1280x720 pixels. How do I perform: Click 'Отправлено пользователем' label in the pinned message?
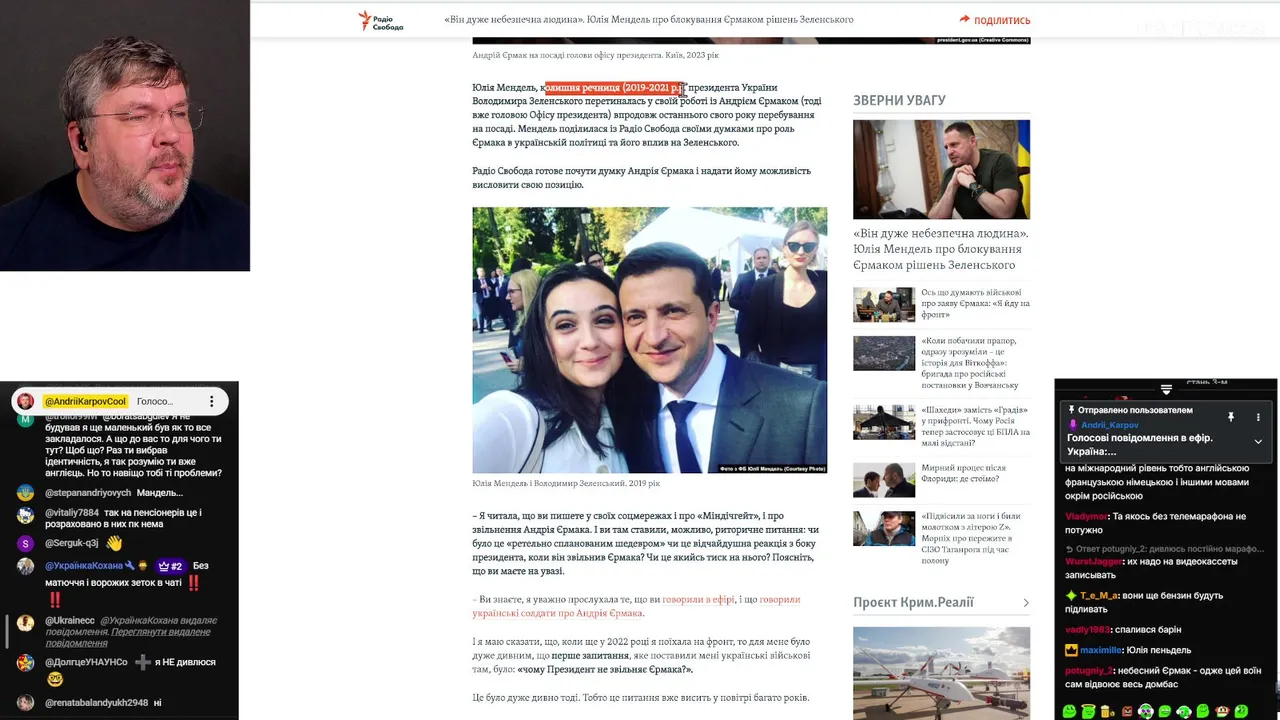1134,410
